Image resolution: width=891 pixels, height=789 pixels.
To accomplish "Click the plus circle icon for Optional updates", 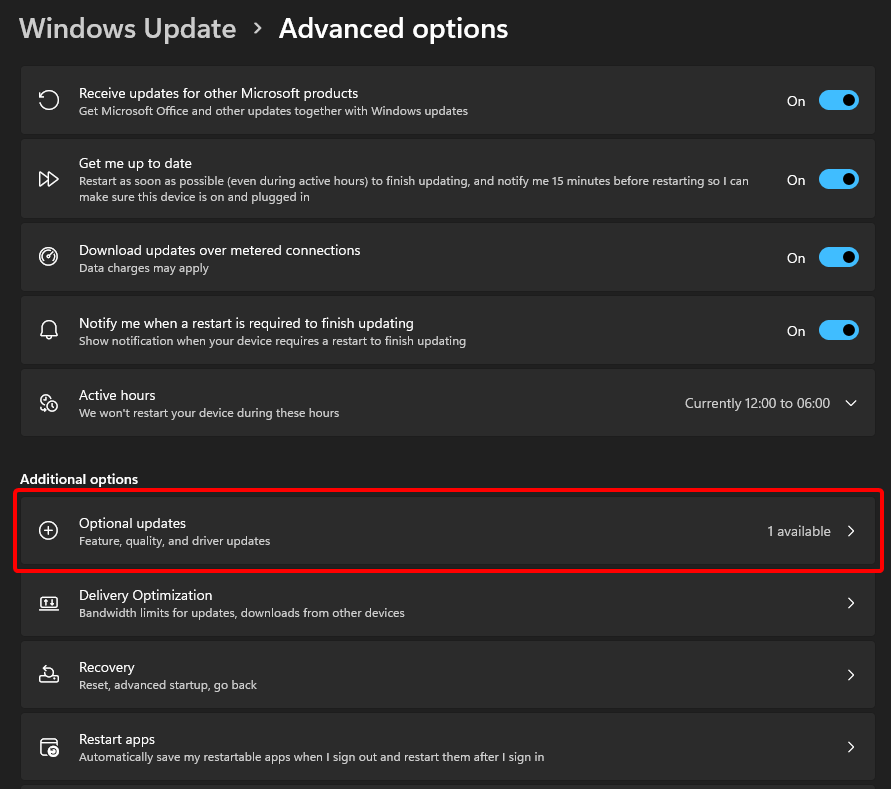I will pyautogui.click(x=49, y=530).
